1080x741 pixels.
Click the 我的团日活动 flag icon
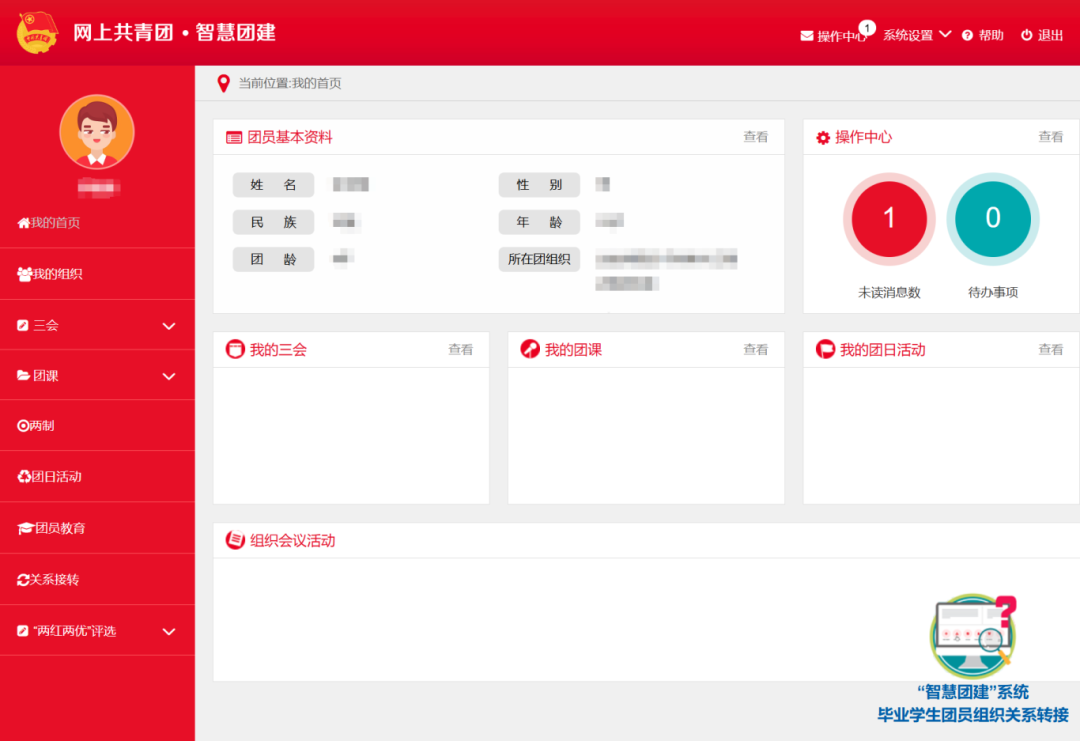pos(825,349)
